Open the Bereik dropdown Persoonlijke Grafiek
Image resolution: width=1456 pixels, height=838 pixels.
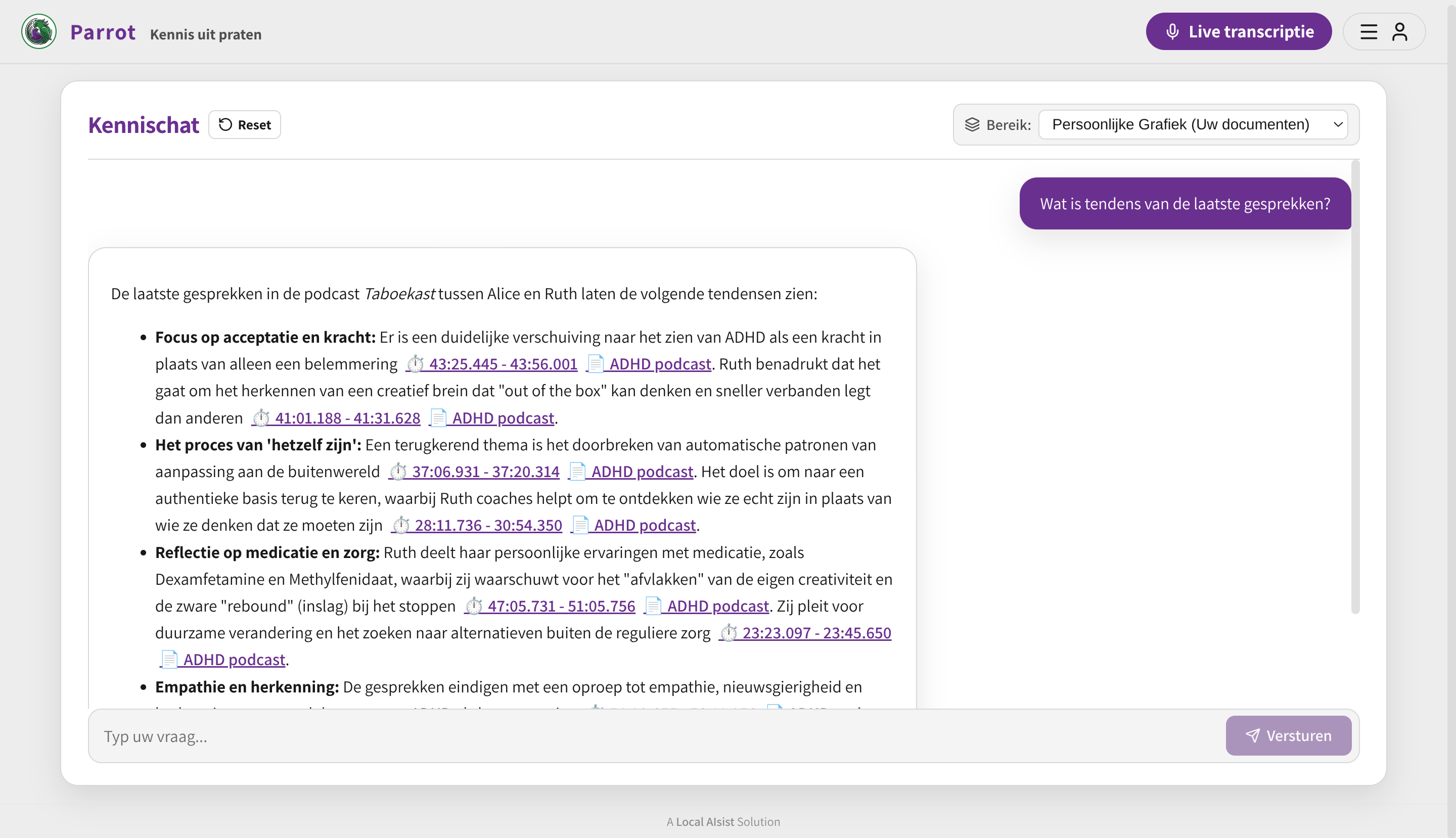point(1192,125)
